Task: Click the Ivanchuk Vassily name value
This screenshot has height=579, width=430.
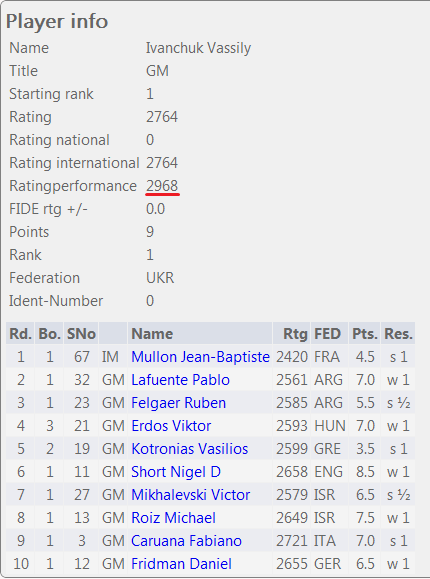Action: click(198, 48)
